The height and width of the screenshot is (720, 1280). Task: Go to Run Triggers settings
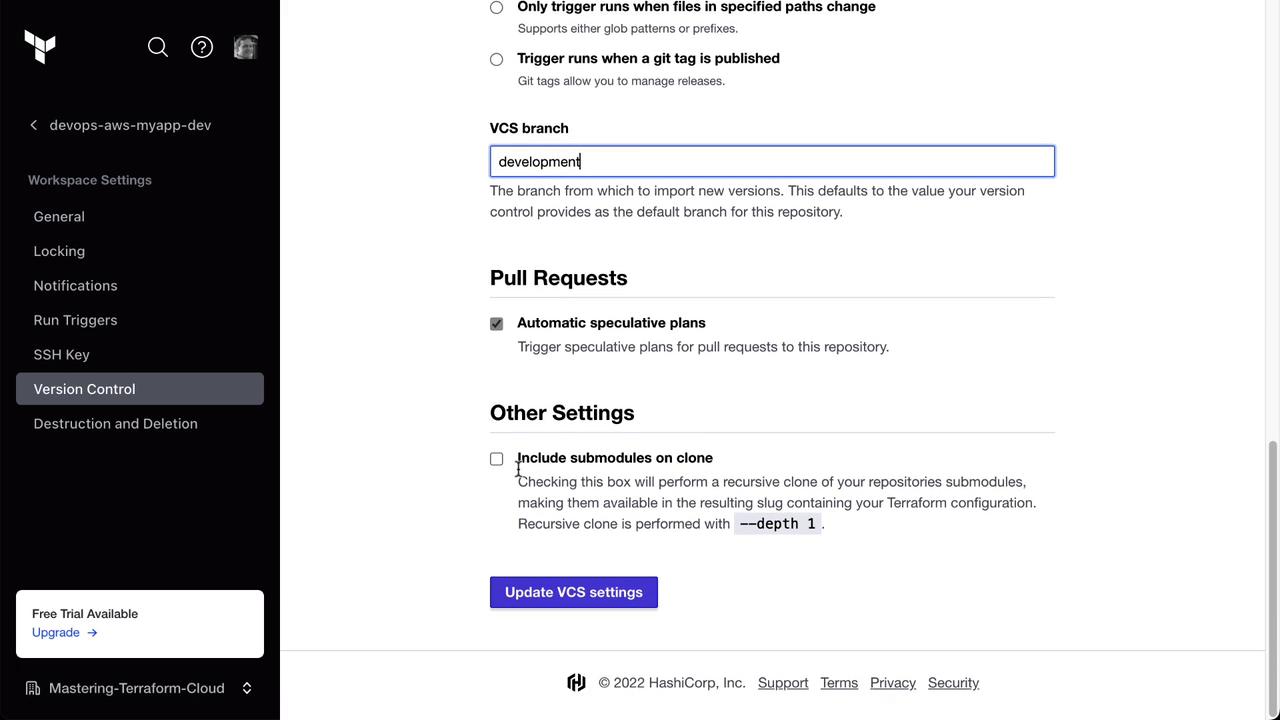coord(75,320)
